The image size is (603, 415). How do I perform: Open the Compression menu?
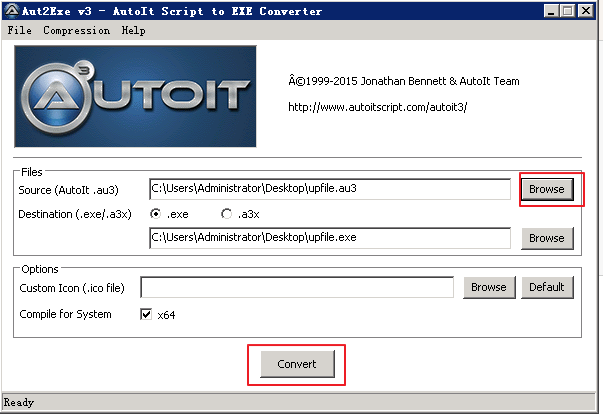(77, 30)
